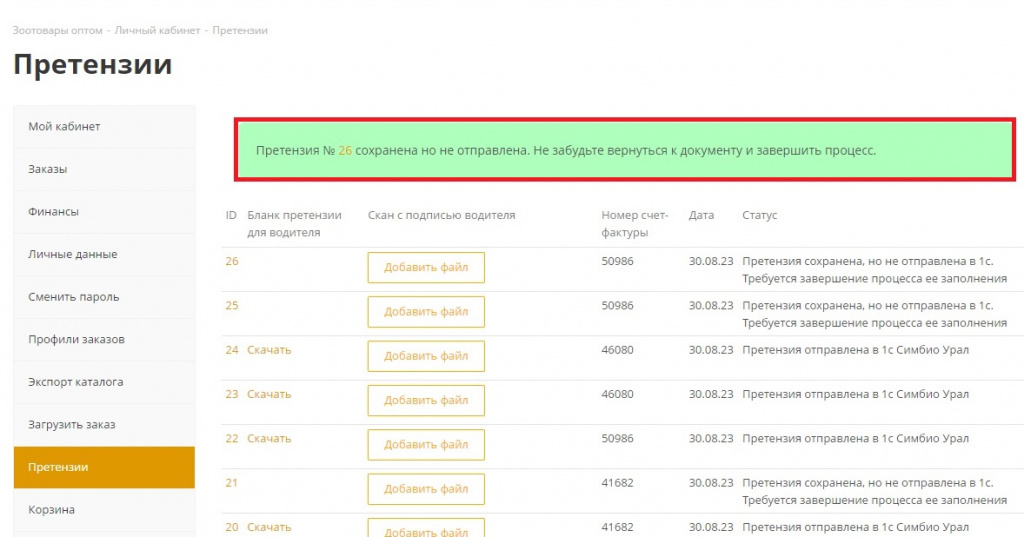Screen dimensions: 1024x537
Task: Select Личные данные sidebar item
Action: click(104, 254)
